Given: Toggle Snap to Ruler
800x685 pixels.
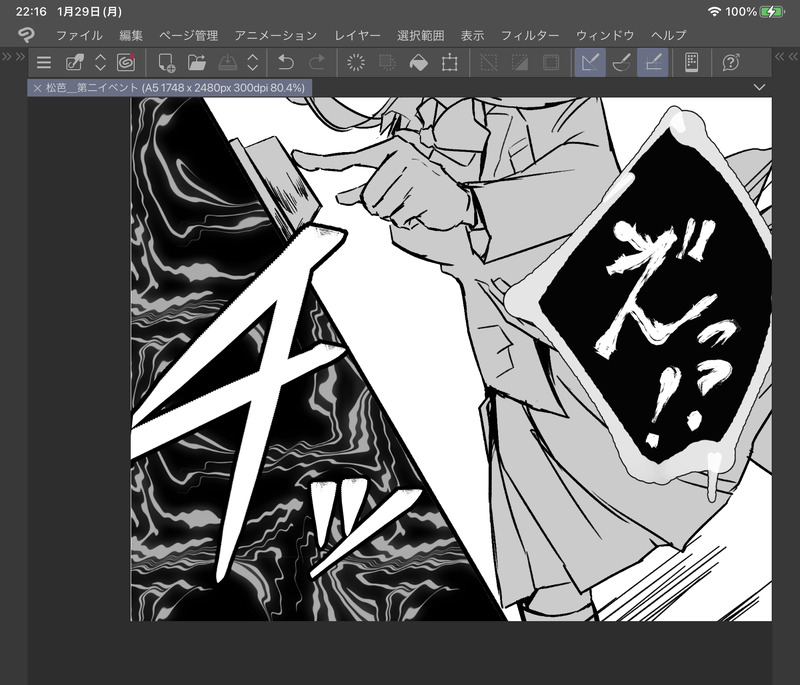Looking at the screenshot, I should pyautogui.click(x=590, y=63).
